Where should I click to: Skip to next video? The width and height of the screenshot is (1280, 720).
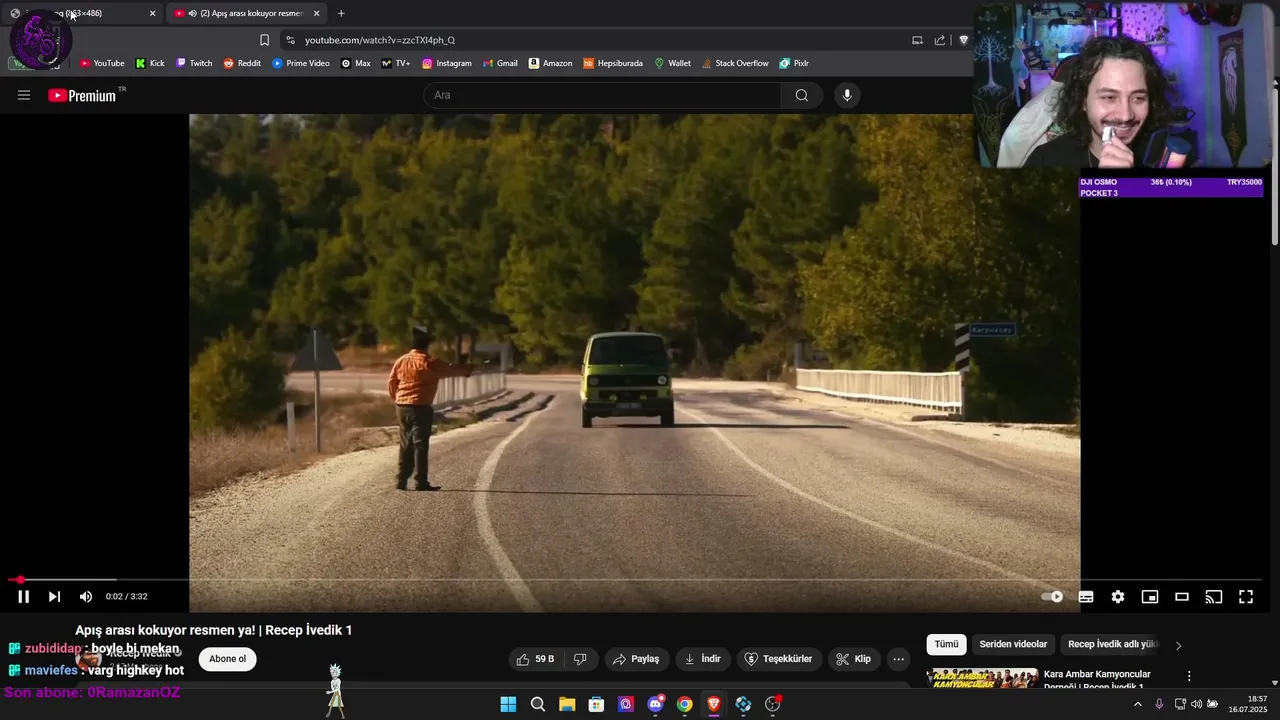[x=54, y=597]
